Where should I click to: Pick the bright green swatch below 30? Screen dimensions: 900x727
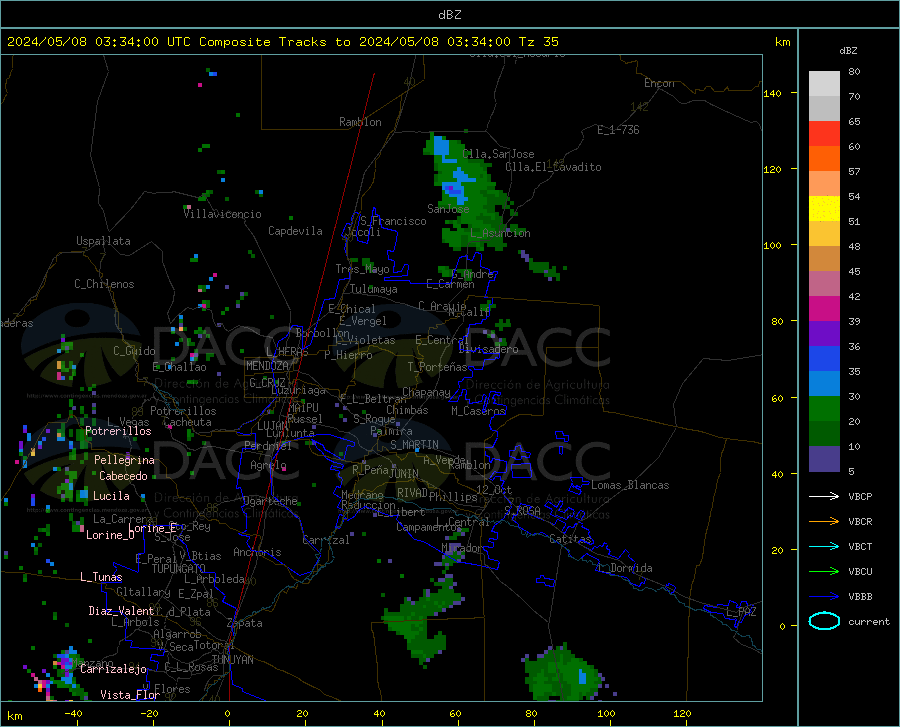coord(824,409)
